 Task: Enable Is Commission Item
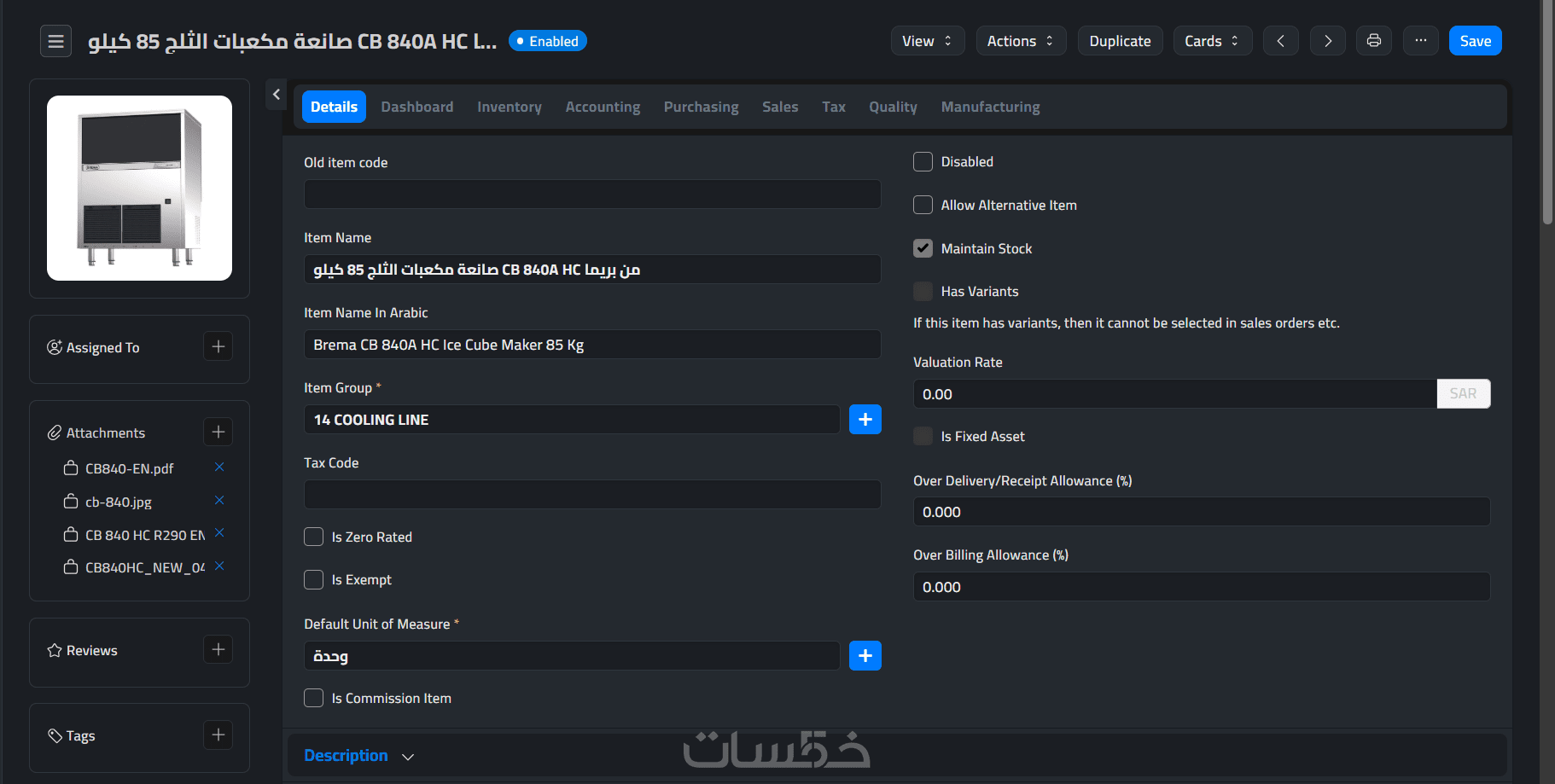click(x=313, y=698)
